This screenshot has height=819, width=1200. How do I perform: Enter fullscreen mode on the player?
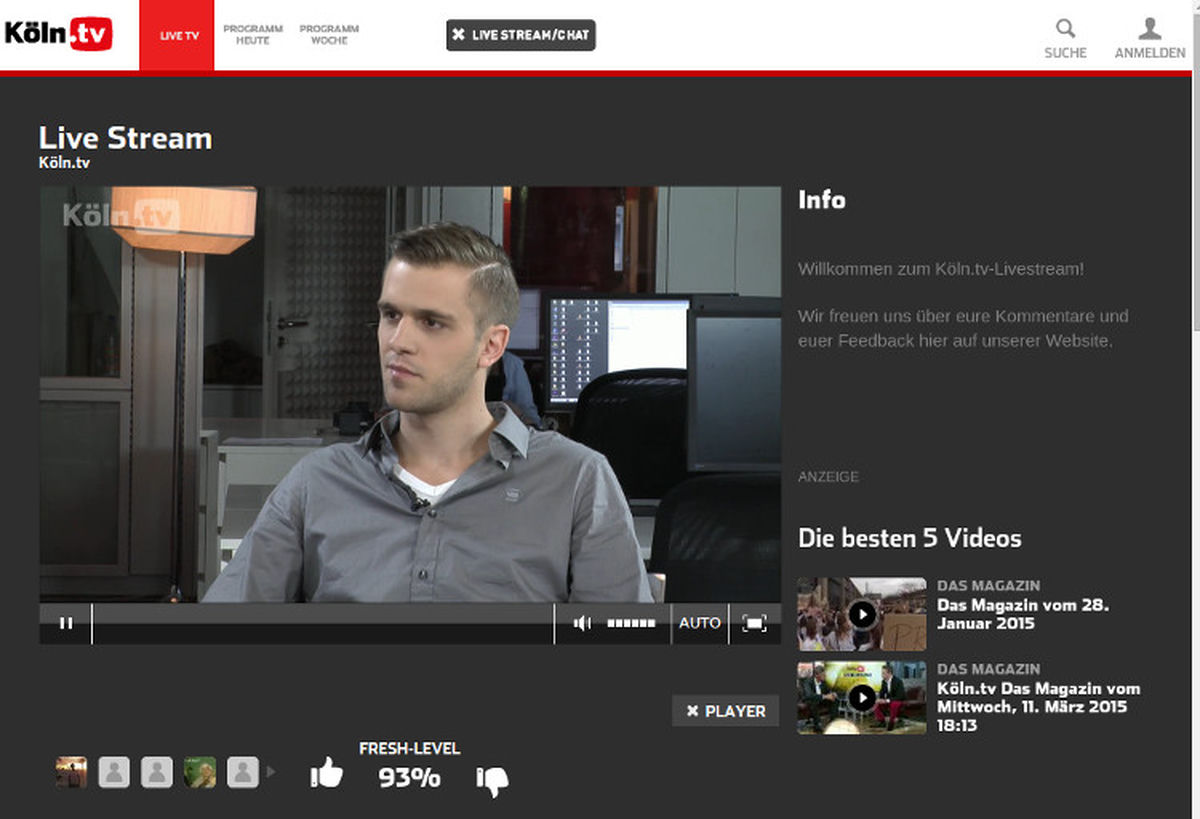pos(755,622)
